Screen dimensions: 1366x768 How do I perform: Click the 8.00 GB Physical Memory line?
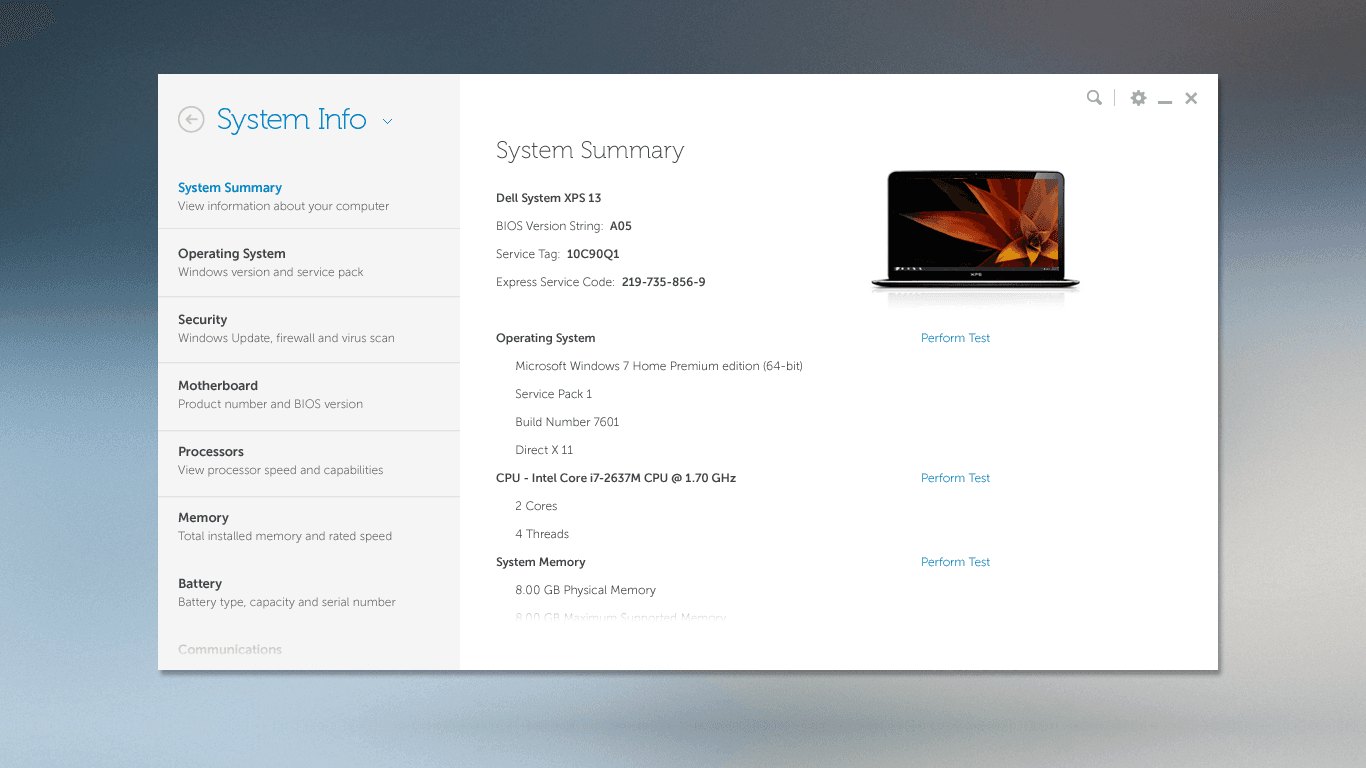coord(586,590)
